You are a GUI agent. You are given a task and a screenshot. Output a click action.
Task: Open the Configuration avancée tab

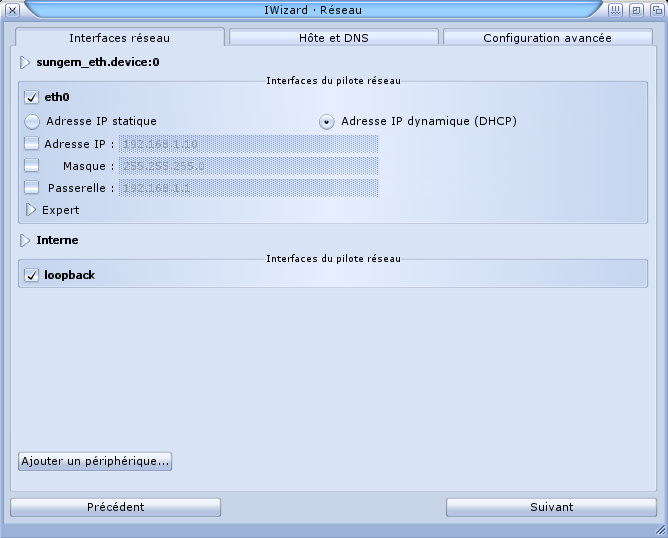547,37
